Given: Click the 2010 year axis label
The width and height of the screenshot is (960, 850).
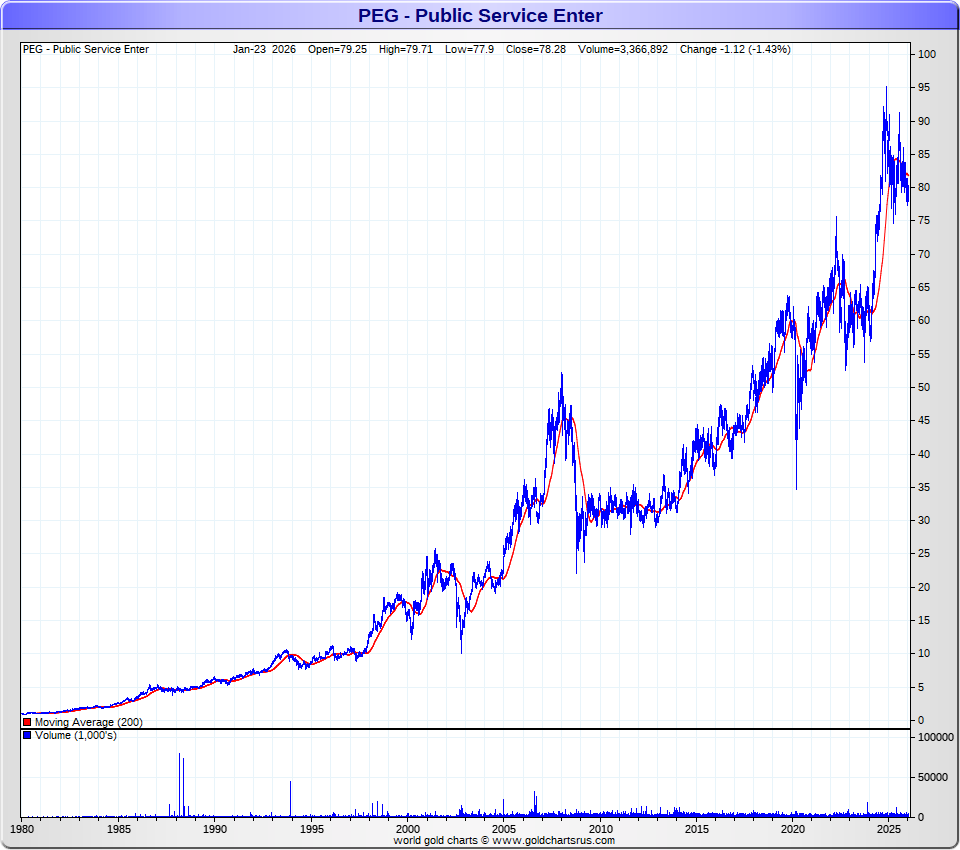Looking at the screenshot, I should point(600,829).
